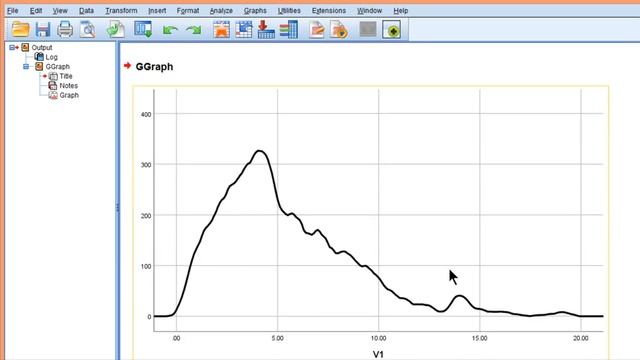Collapse the Output tree root node
This screenshot has height=360, width=640.
[12, 47]
